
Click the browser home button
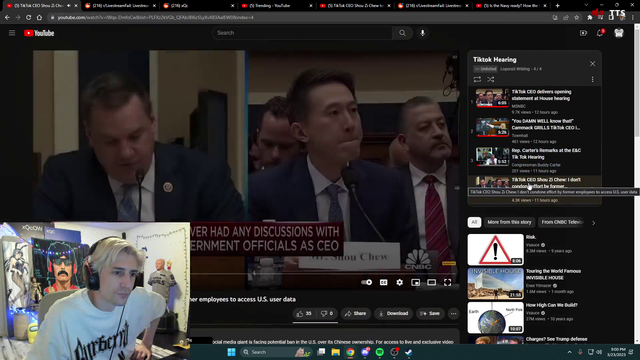click(39, 18)
